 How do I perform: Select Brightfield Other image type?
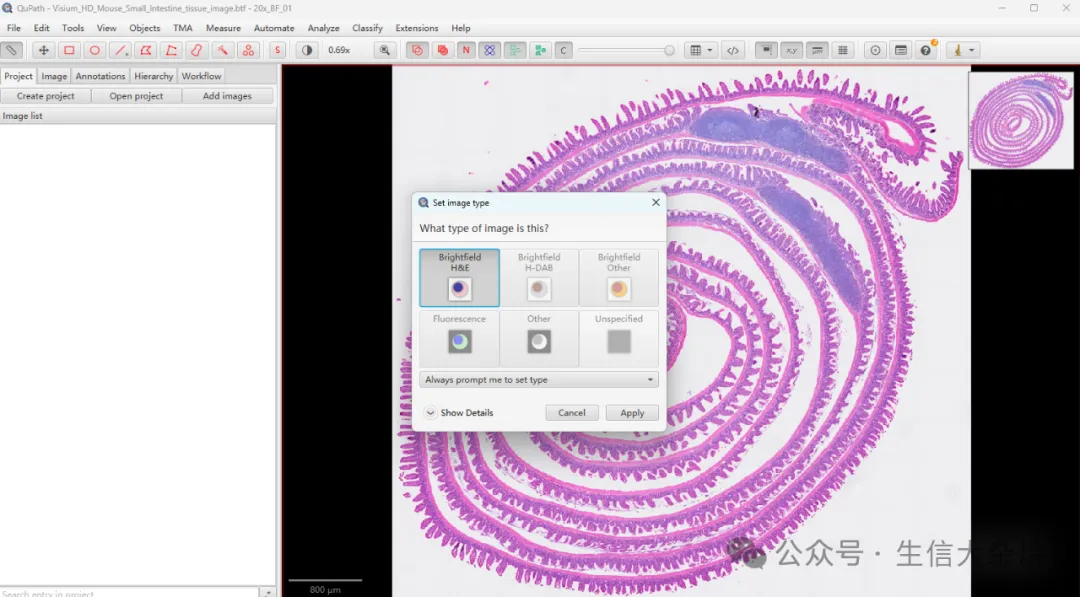pos(619,277)
